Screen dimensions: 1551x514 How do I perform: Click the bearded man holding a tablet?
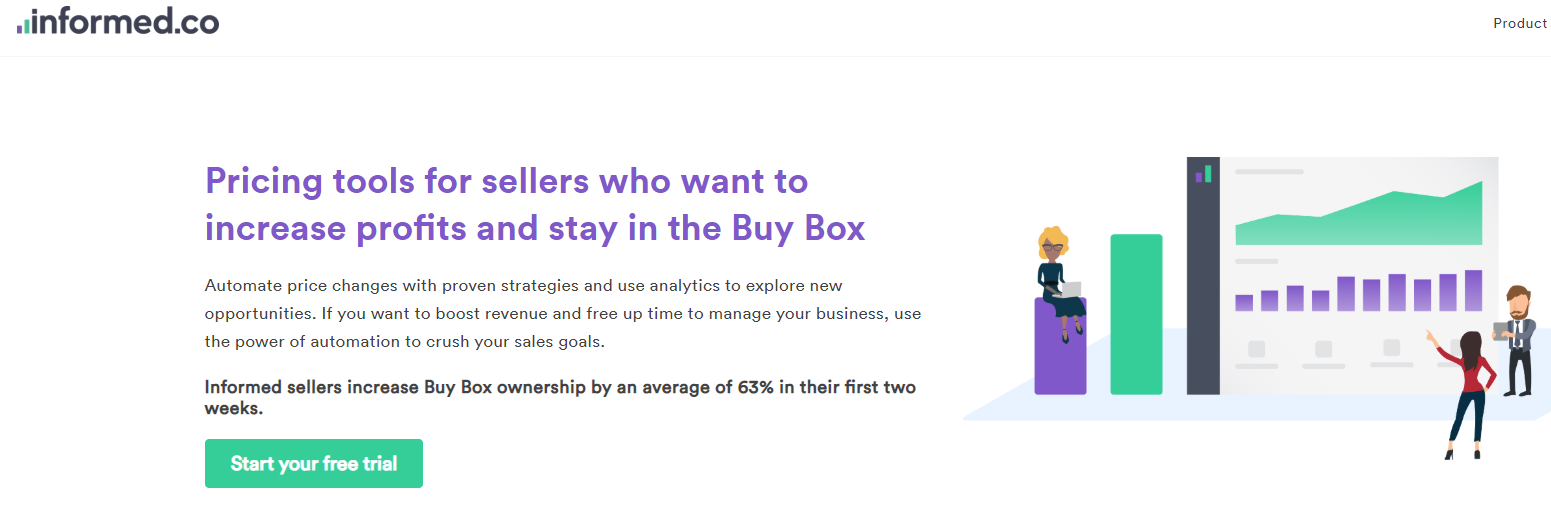[1516, 340]
